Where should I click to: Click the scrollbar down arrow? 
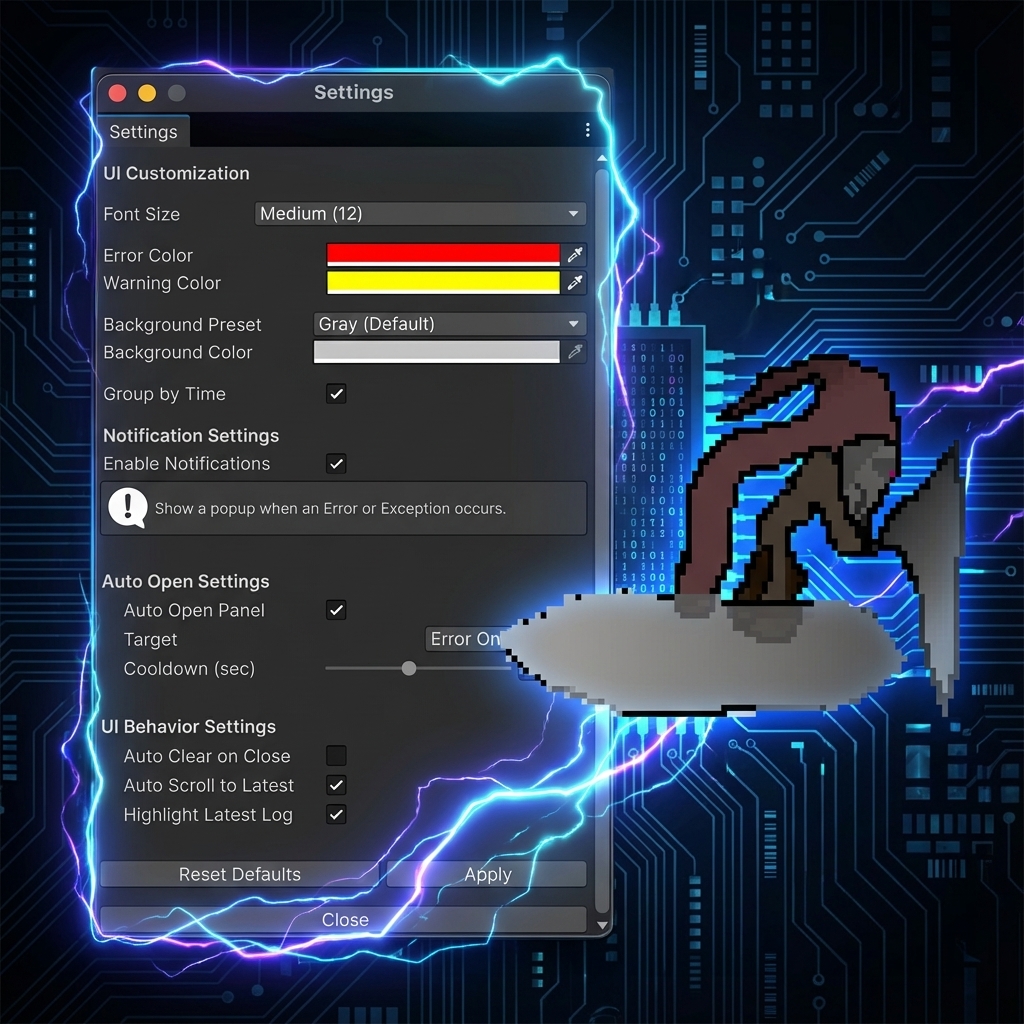click(x=602, y=926)
